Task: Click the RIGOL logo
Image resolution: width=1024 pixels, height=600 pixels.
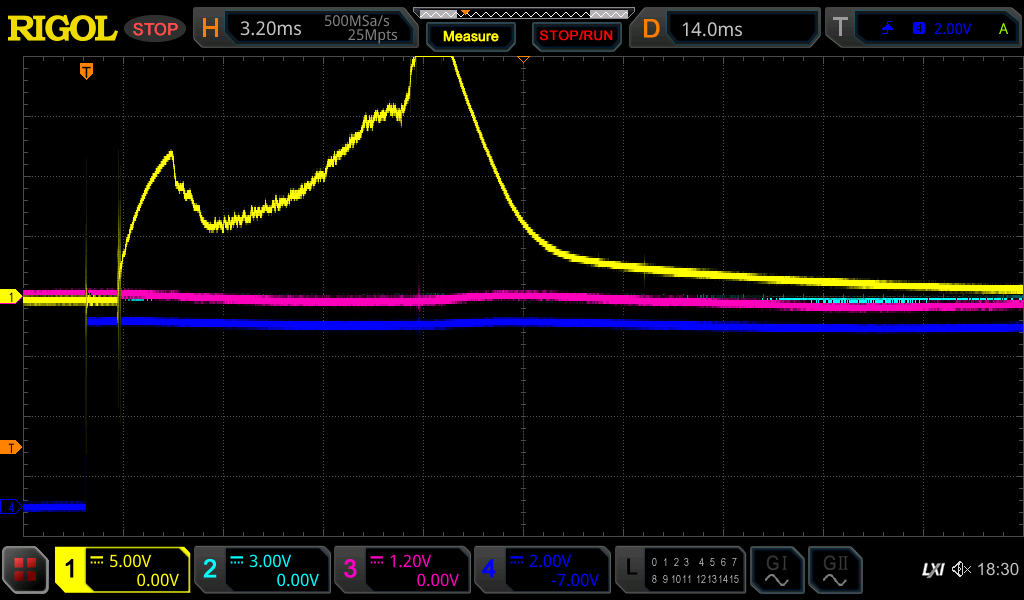Action: tap(62, 29)
